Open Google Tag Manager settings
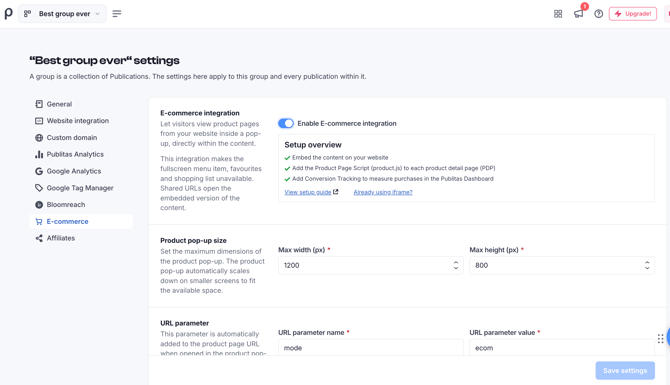670x385 pixels. point(81,188)
